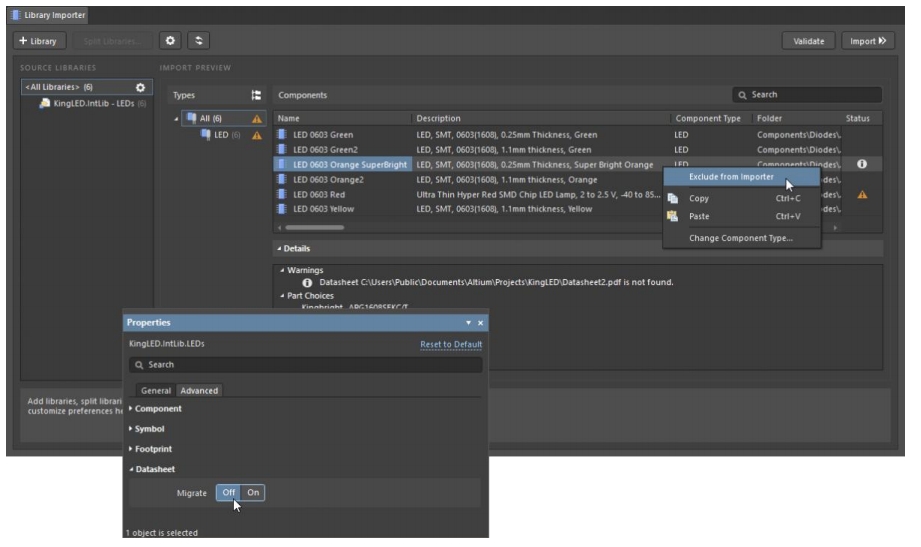Set datasheet Migrate to Off

point(228,492)
